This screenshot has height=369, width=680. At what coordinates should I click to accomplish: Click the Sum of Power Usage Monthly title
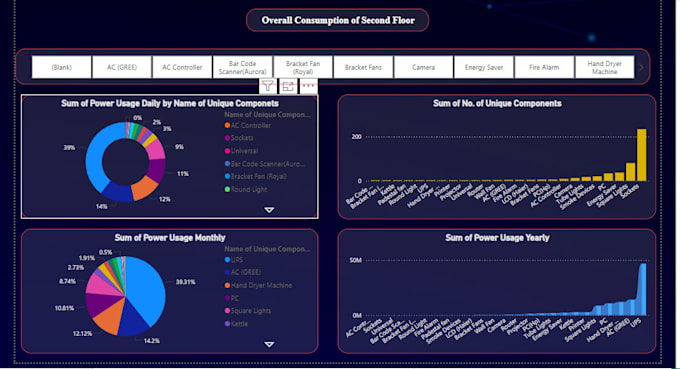tap(170, 238)
